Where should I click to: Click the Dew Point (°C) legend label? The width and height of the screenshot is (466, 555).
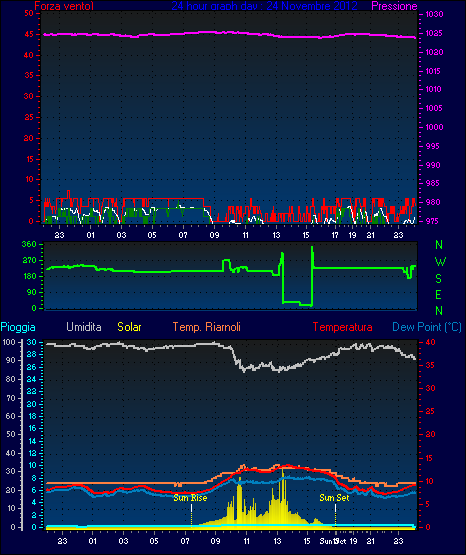427,327
